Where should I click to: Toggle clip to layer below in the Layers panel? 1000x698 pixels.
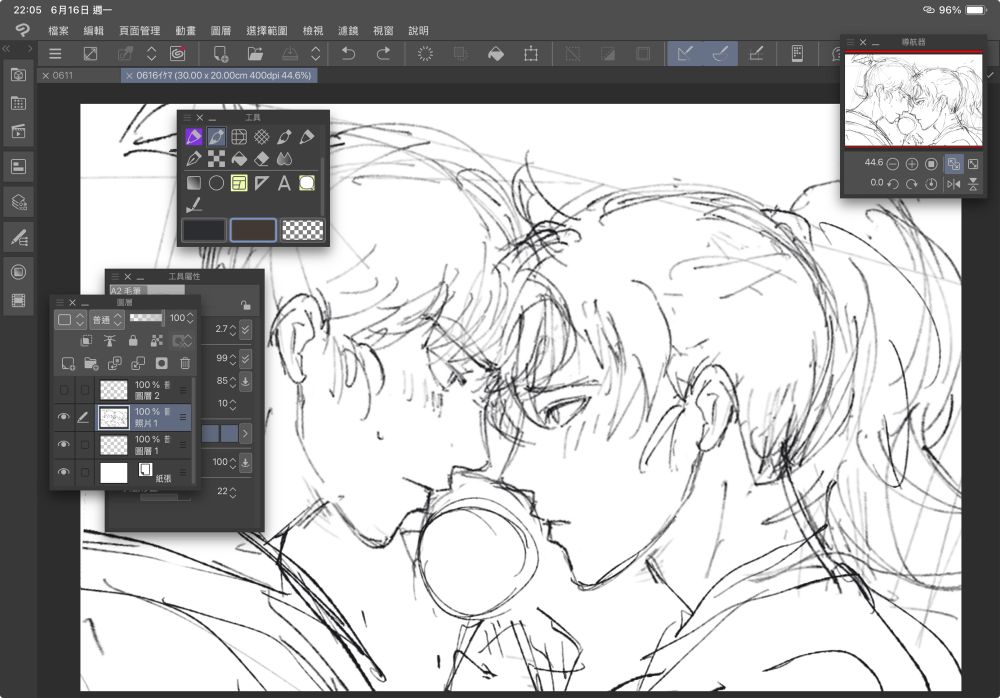pyautogui.click(x=86, y=341)
